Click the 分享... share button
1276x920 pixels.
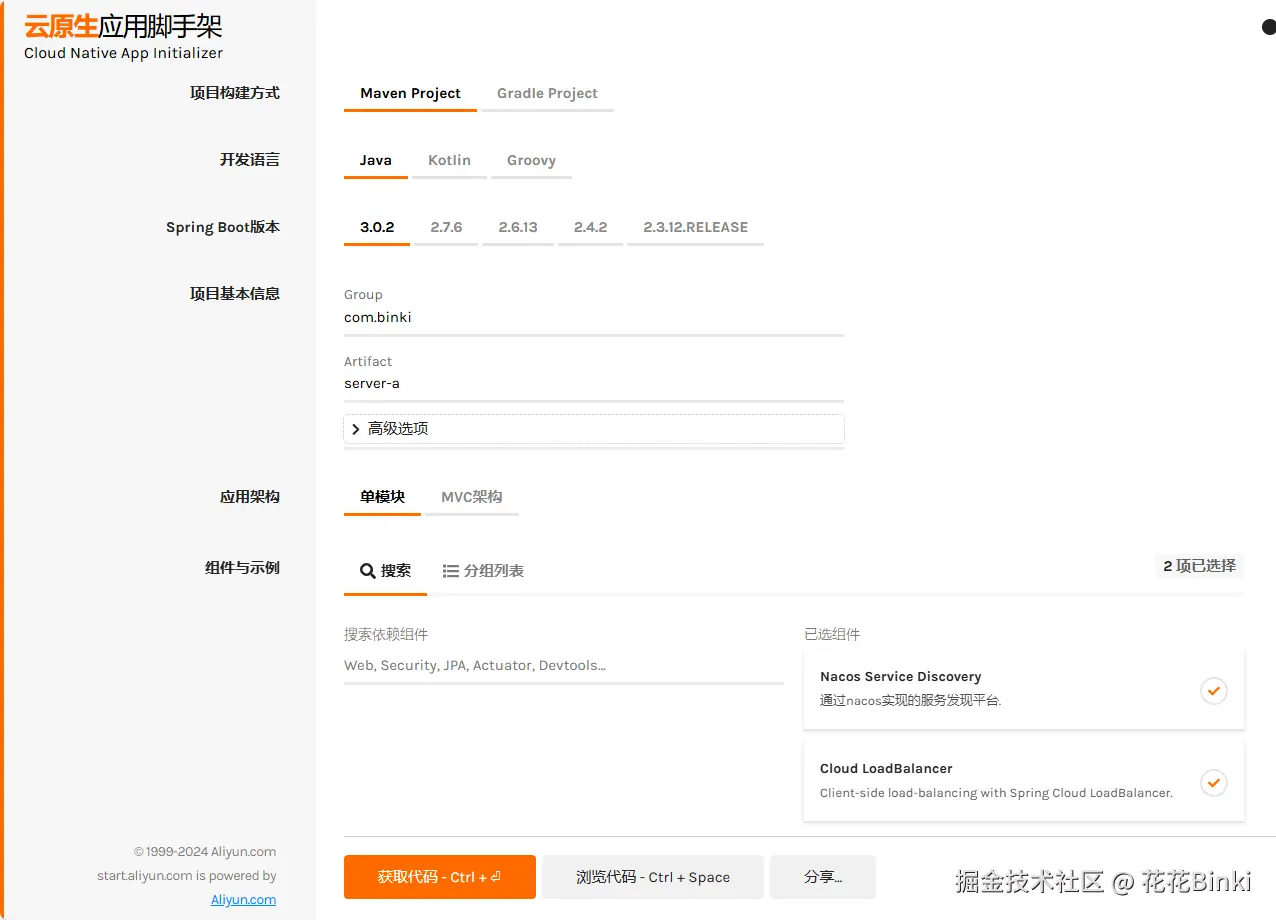pos(823,877)
